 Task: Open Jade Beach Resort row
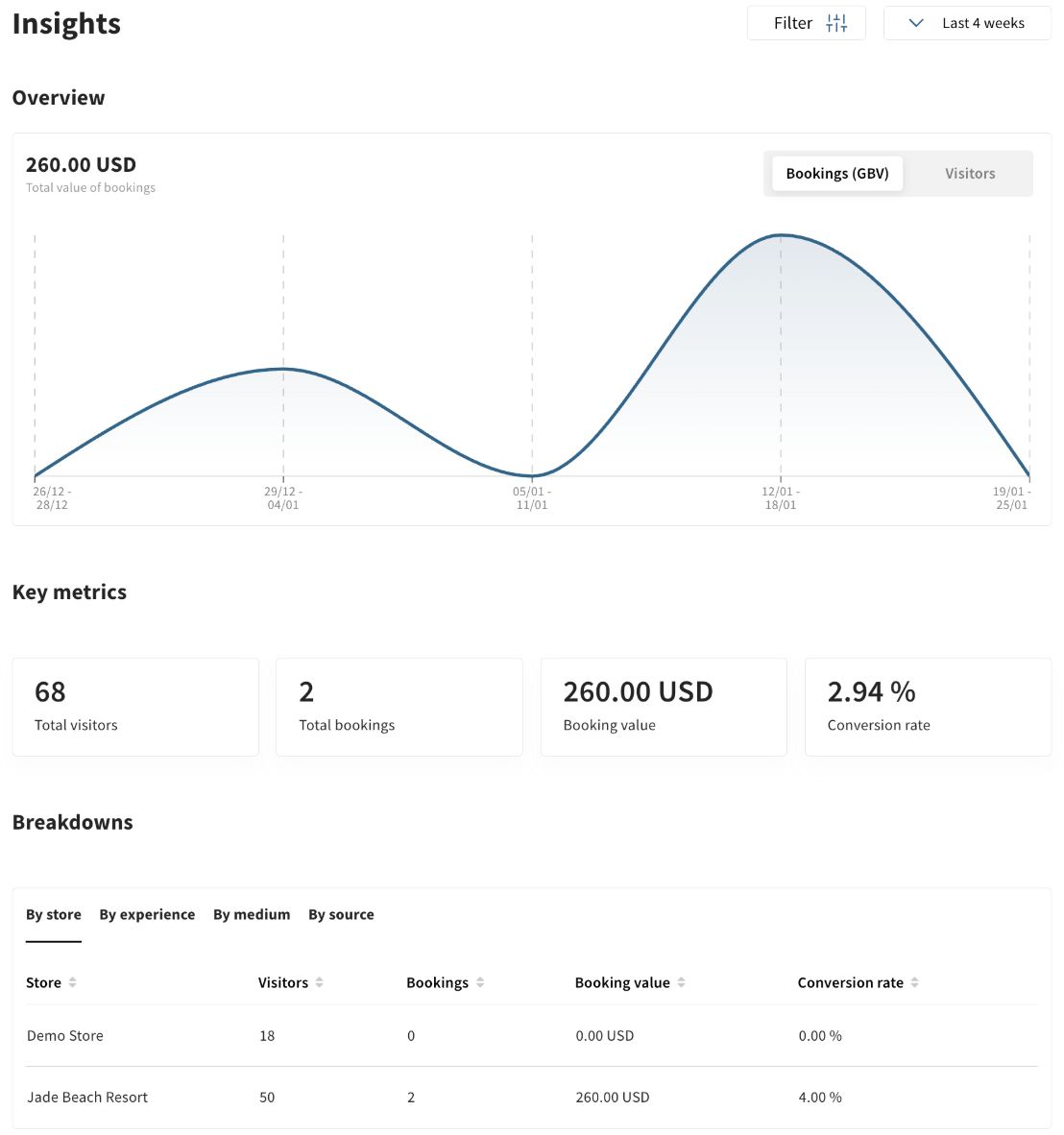[87, 1097]
